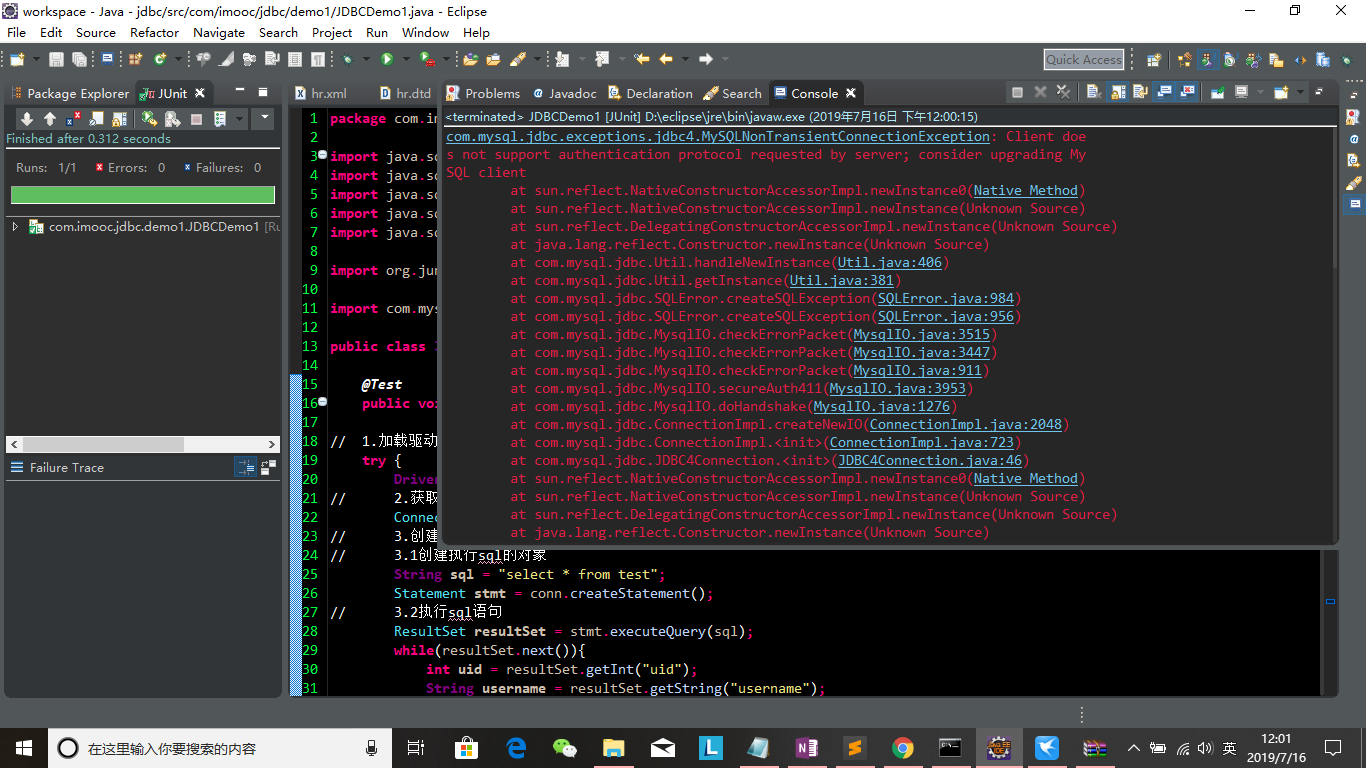1366x768 pixels.
Task: Toggle show console on standard error change
Action: 1188,93
